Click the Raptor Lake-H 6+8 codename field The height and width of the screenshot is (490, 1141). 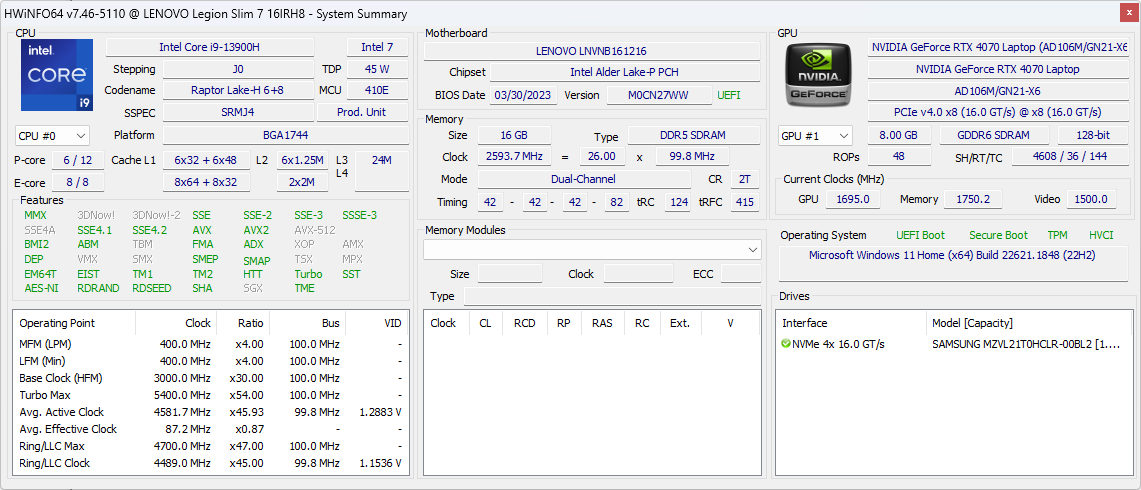pos(237,90)
